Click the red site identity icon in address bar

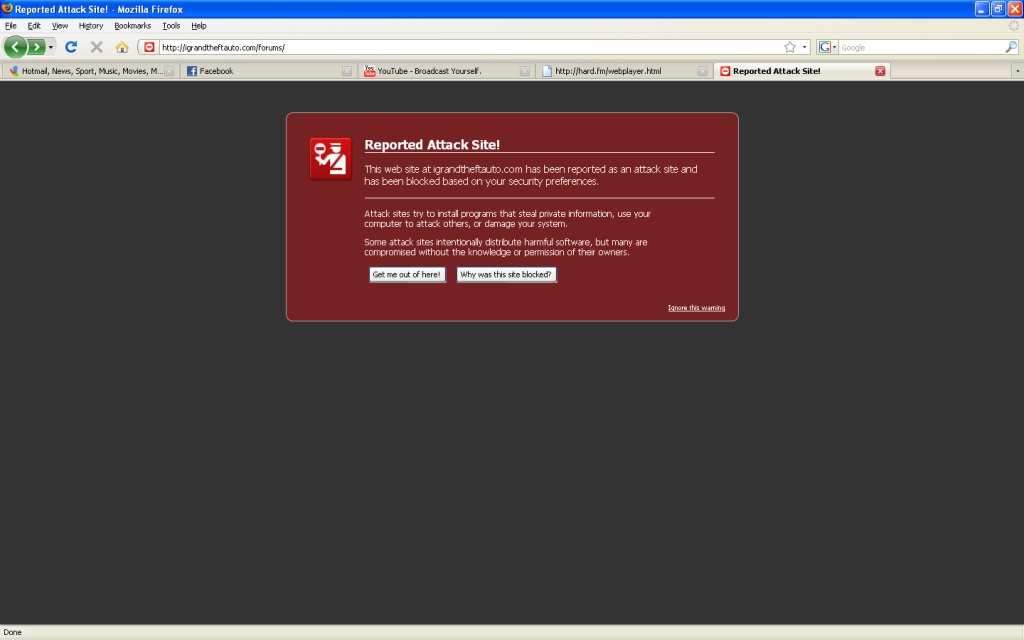[x=150, y=47]
